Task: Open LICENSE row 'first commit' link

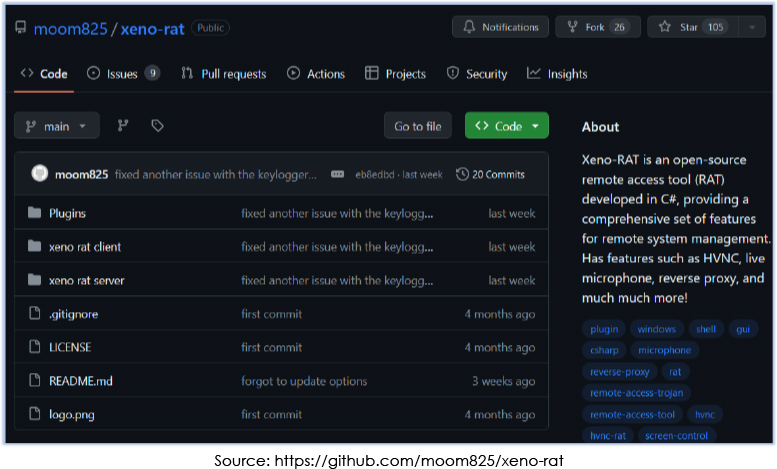Action: coord(272,348)
